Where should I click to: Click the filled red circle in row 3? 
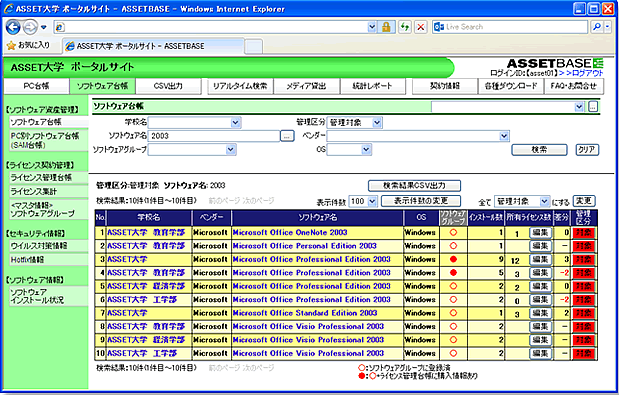[453, 259]
